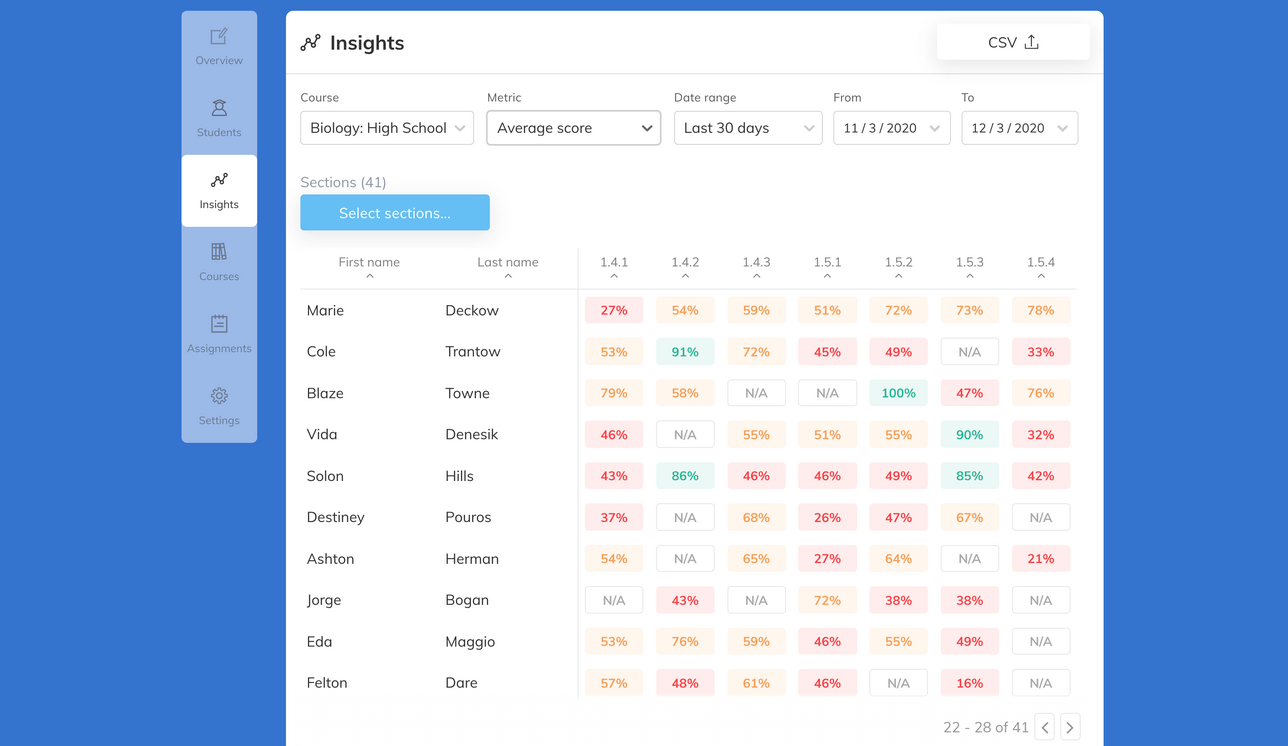Select Cole Trantow's 91% score in 1.4.2
This screenshot has height=746, width=1288.
tap(685, 352)
